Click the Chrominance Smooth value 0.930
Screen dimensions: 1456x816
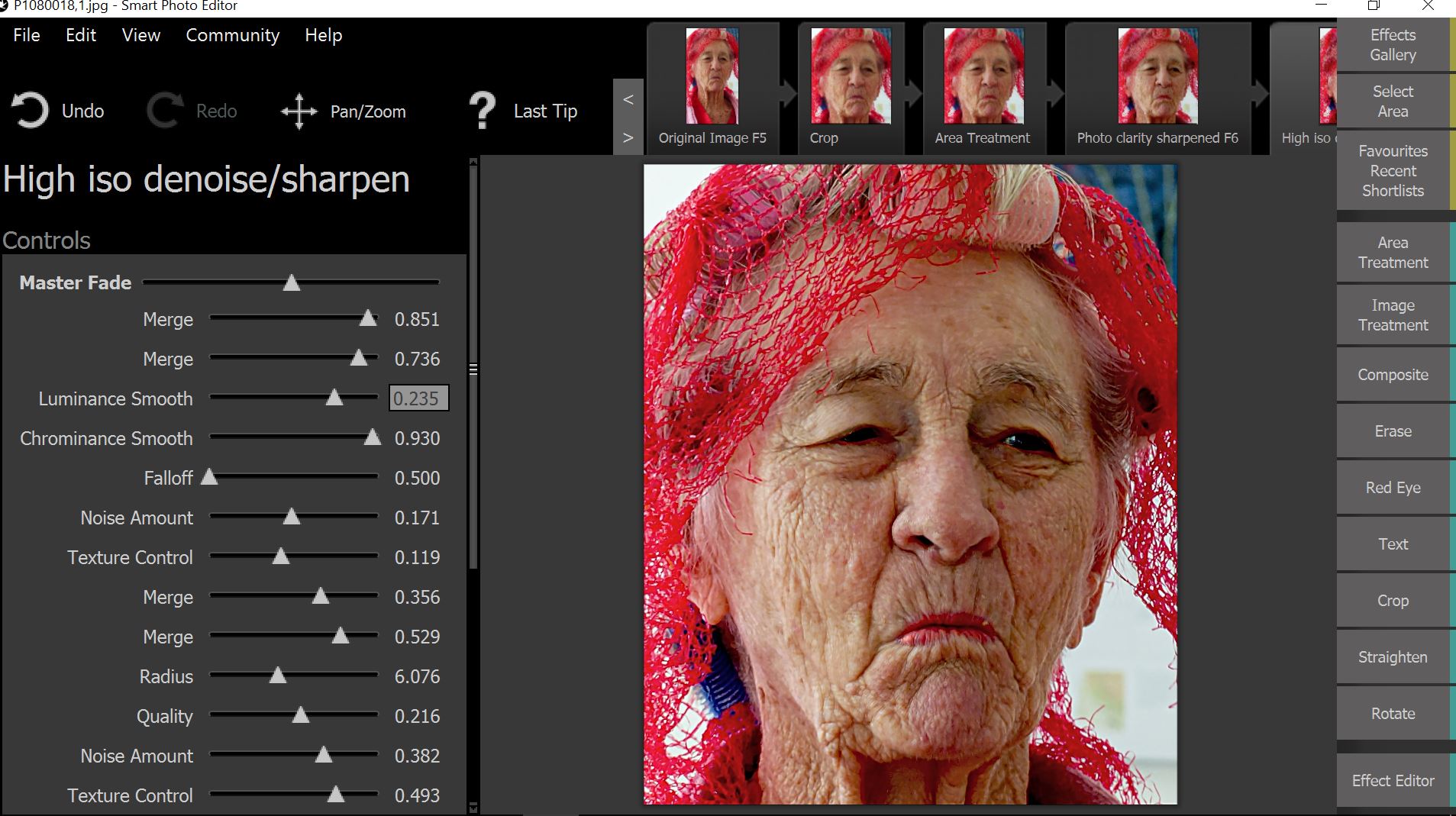click(x=417, y=439)
